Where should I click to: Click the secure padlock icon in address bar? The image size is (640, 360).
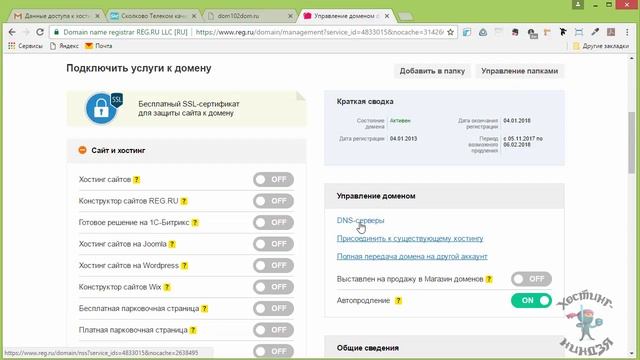[56, 32]
